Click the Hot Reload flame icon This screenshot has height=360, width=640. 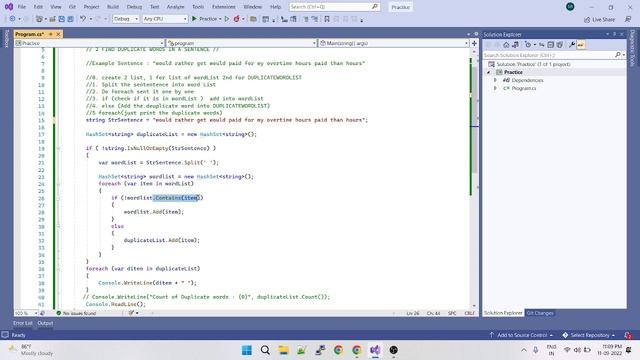coord(236,19)
